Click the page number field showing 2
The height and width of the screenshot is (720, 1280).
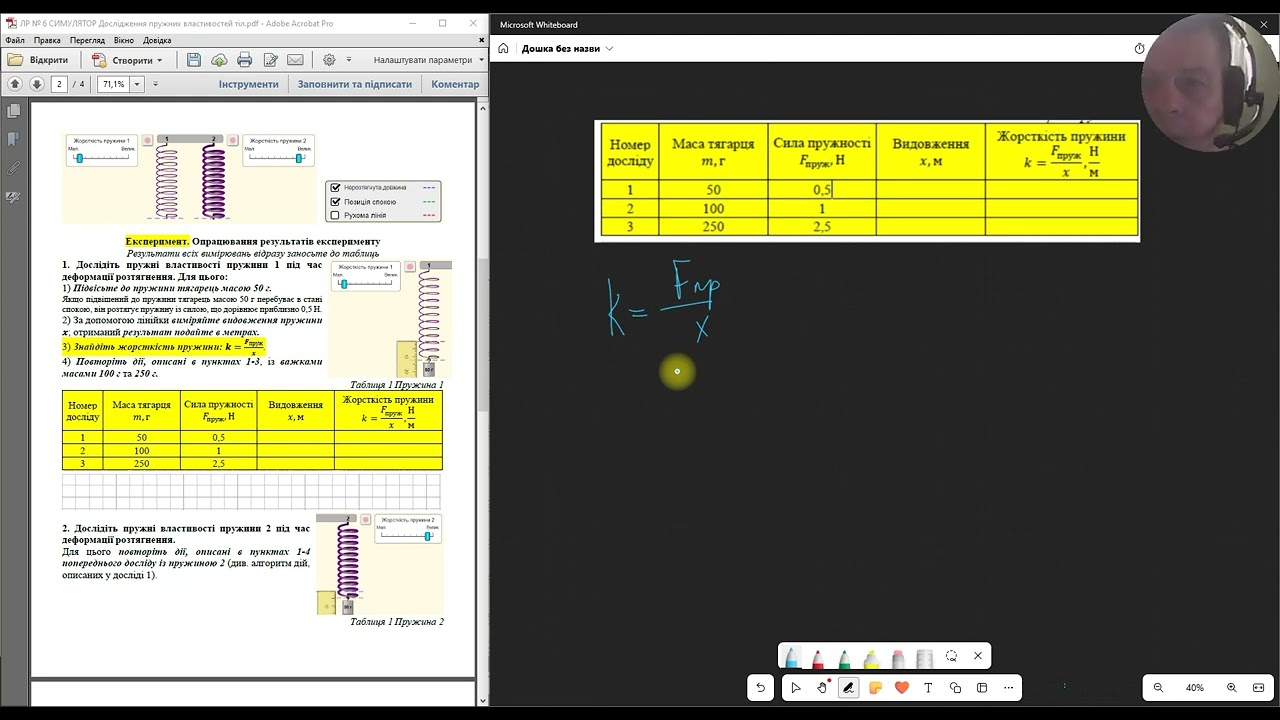click(59, 84)
